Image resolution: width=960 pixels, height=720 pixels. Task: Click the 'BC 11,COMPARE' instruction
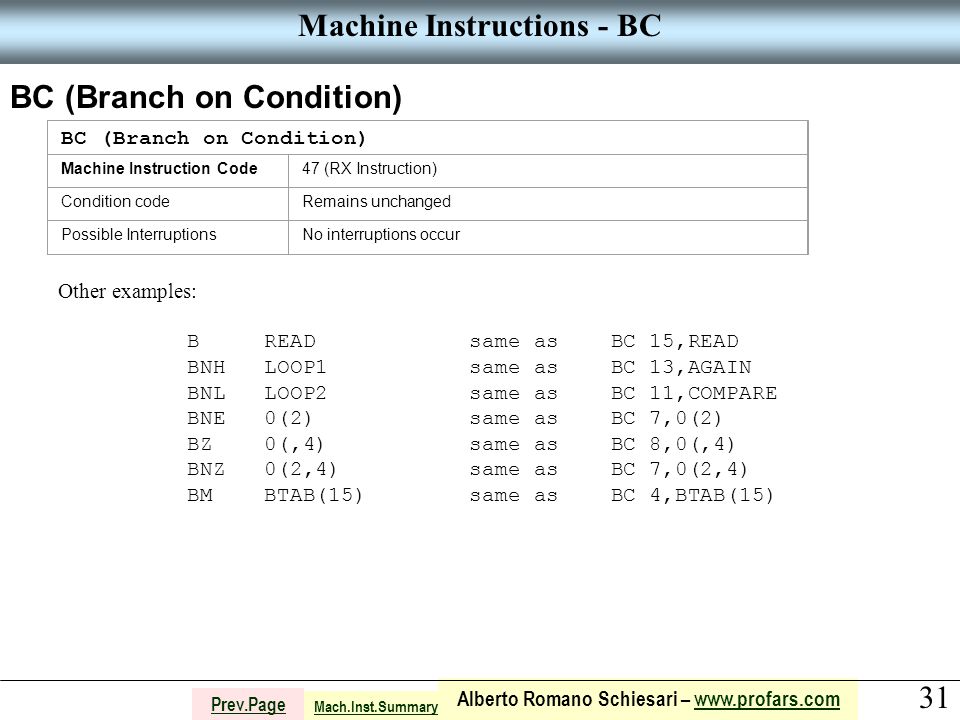(694, 392)
